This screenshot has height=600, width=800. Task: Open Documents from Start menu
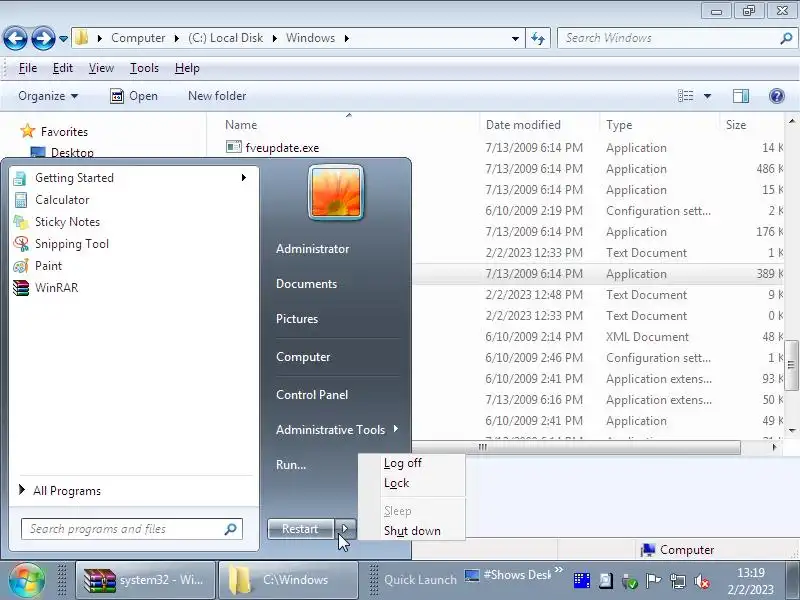(x=306, y=284)
